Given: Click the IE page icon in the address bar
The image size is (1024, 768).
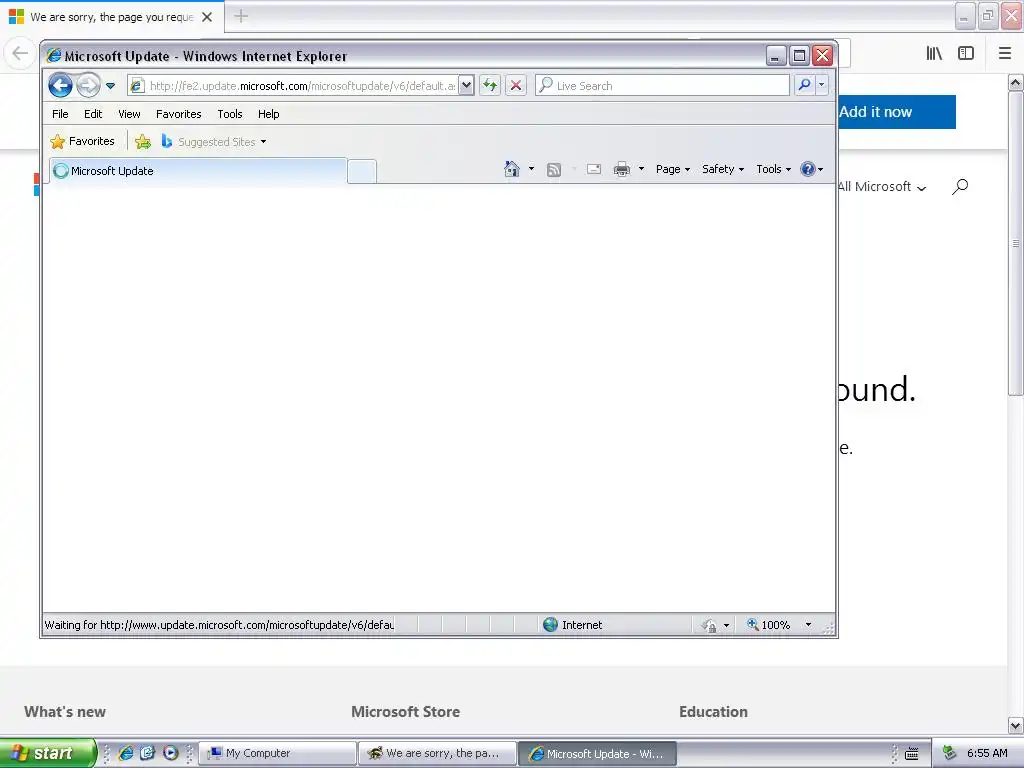Looking at the screenshot, I should tap(136, 86).
